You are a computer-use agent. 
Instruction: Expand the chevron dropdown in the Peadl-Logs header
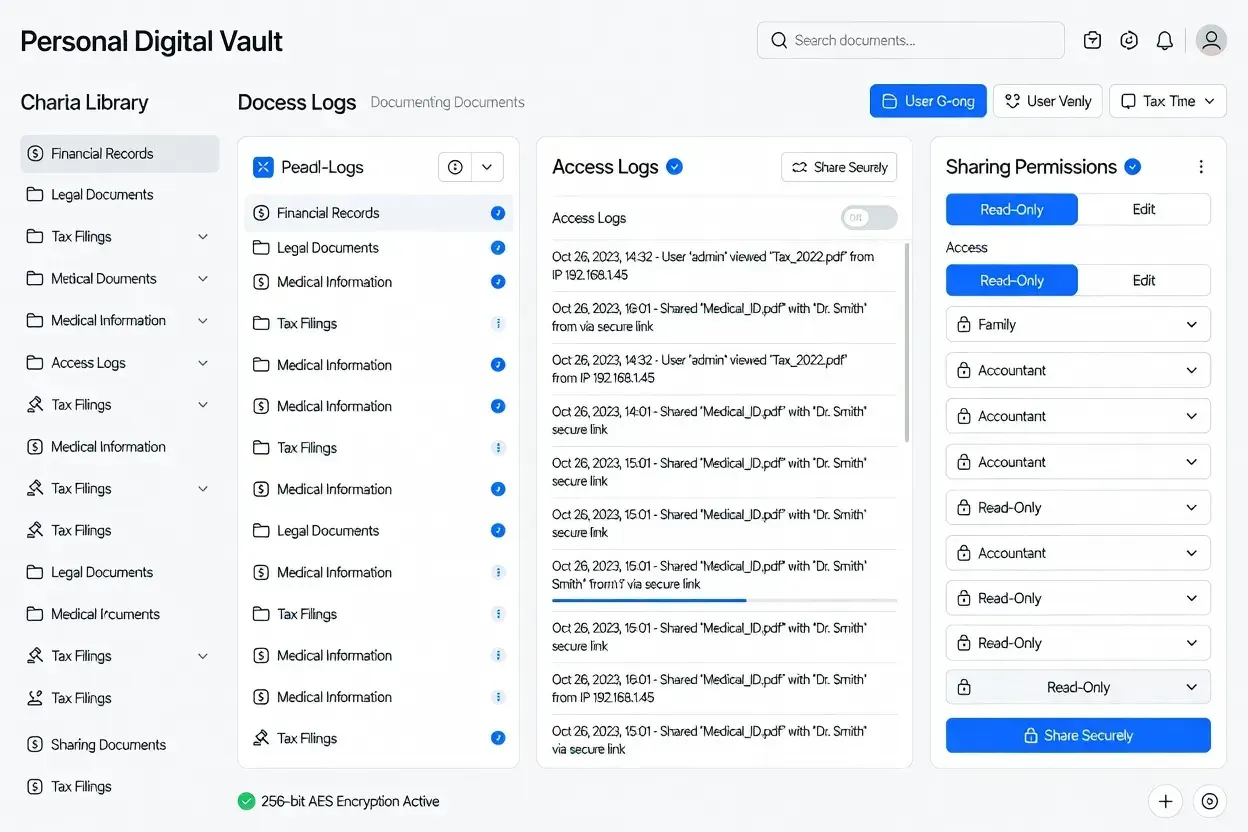[x=487, y=167]
